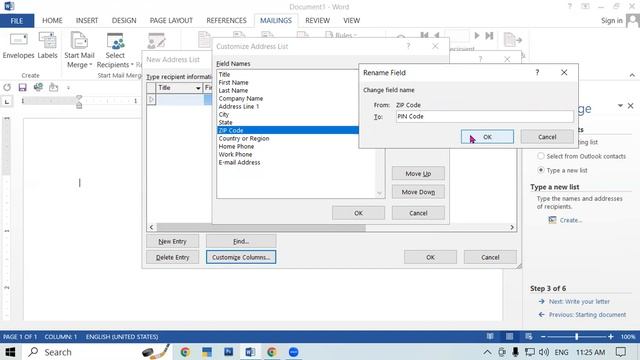Switch to Web Layout view in status bar
Viewport: 640px width, 360px height.
pos(529,337)
